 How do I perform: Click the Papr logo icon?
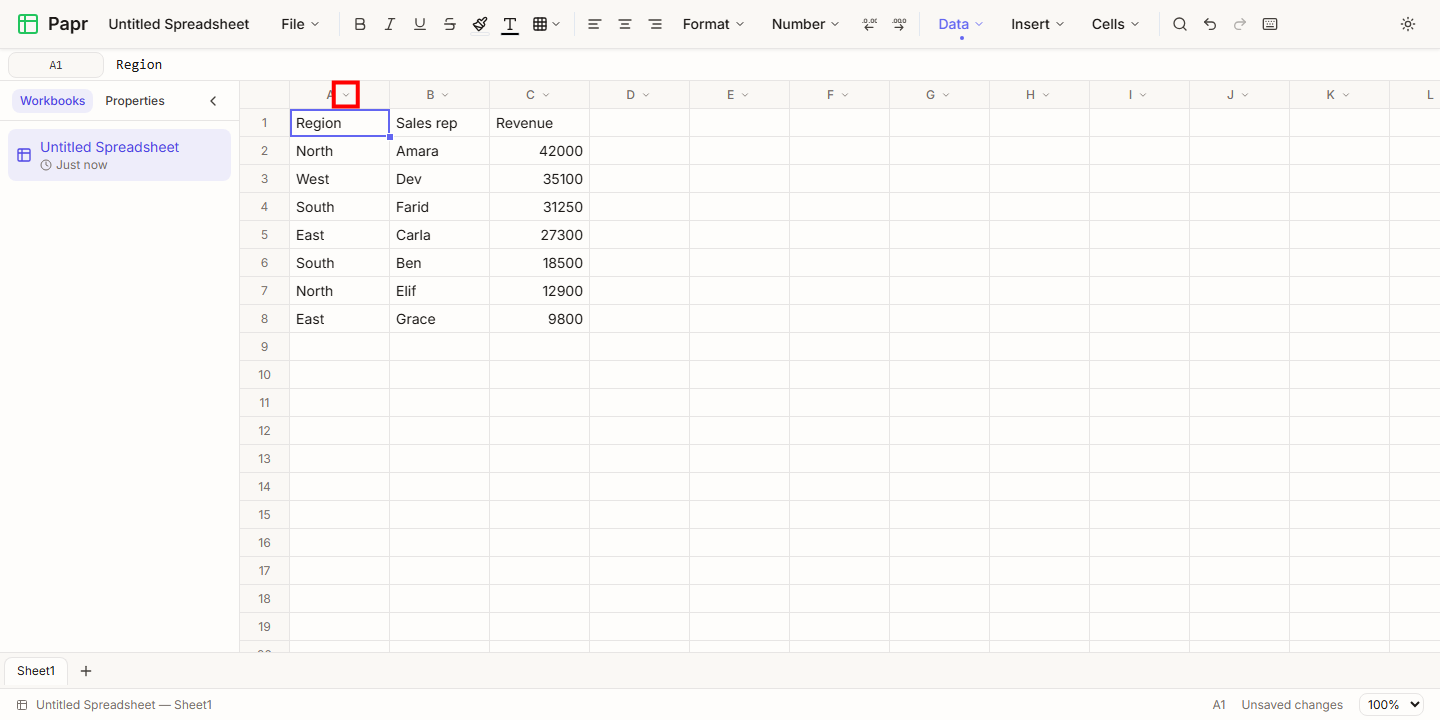click(28, 24)
